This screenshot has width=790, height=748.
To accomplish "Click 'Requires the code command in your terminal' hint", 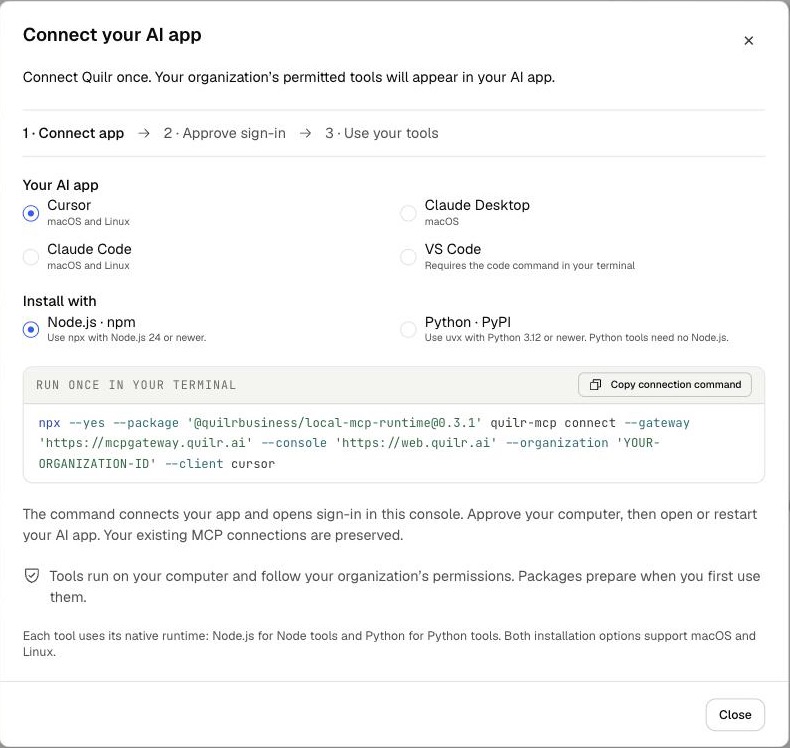I will tap(530, 265).
